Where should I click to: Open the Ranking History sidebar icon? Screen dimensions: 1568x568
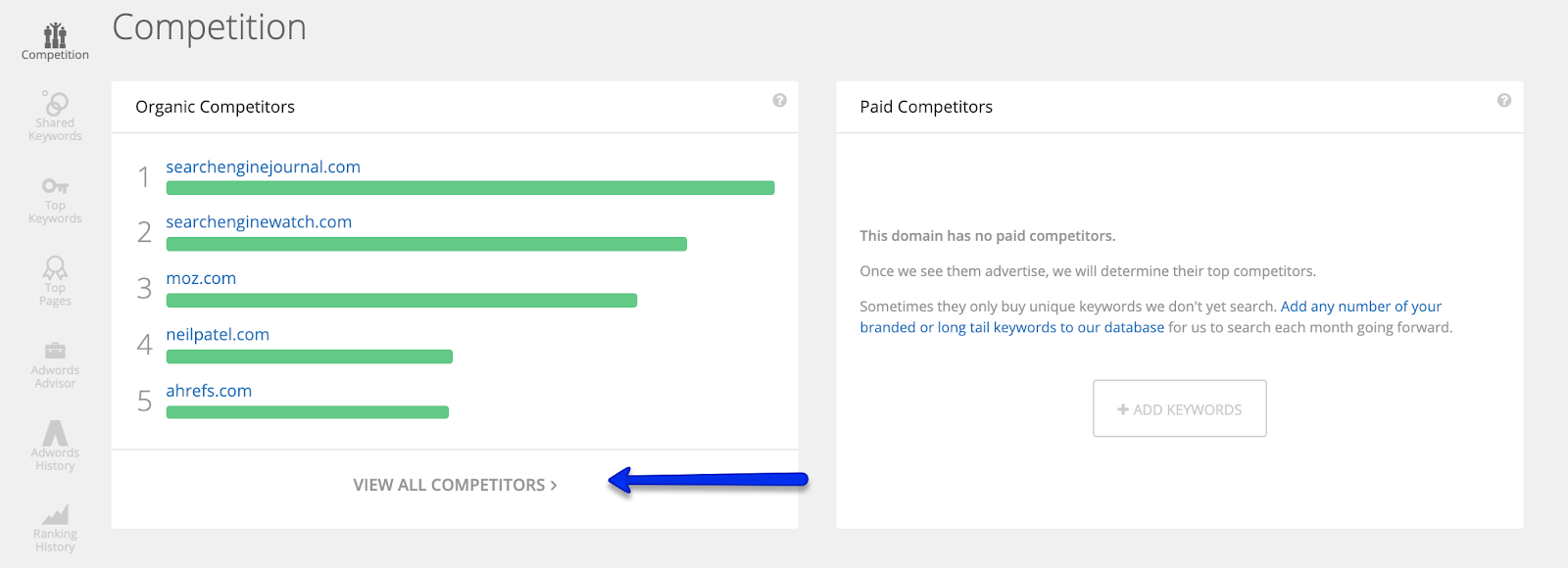(x=55, y=528)
